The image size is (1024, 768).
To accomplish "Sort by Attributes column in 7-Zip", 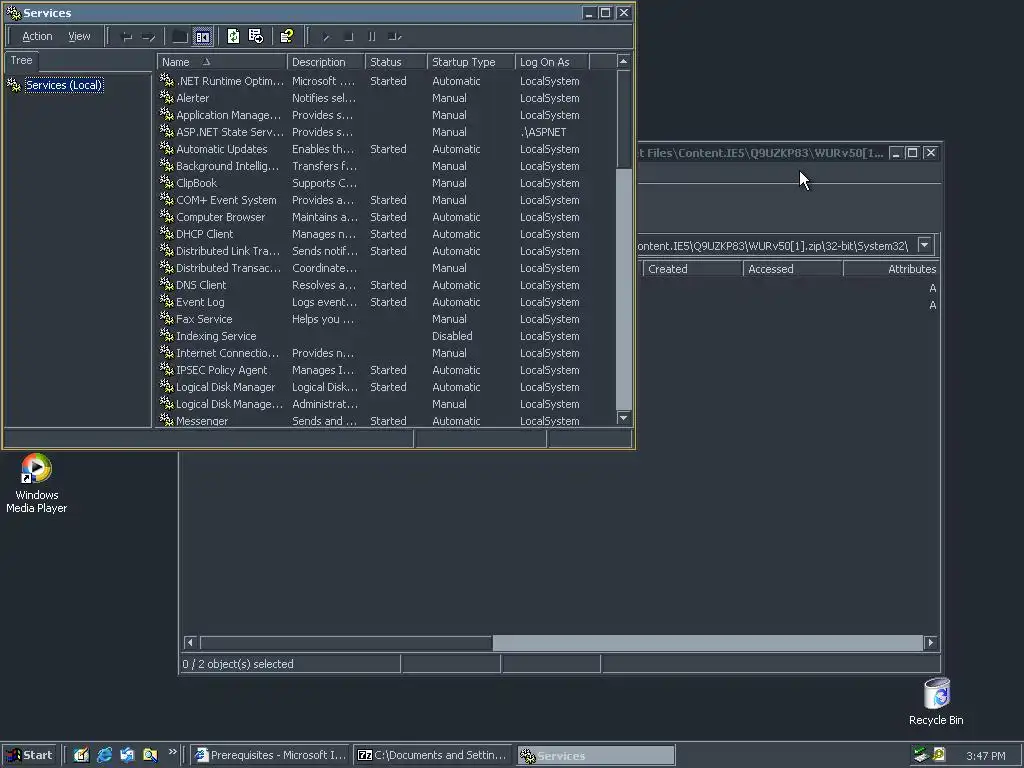I will click(892, 269).
